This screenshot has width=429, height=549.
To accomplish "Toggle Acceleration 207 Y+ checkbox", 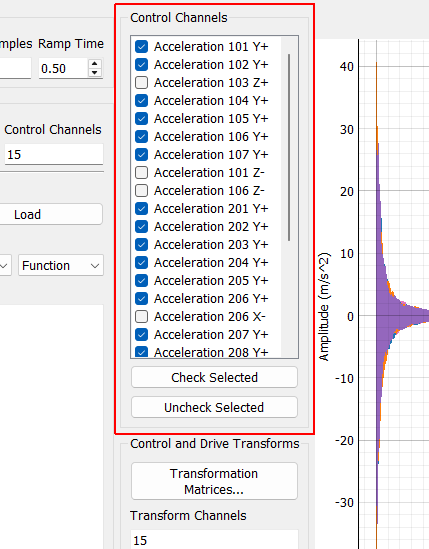I will [141, 335].
